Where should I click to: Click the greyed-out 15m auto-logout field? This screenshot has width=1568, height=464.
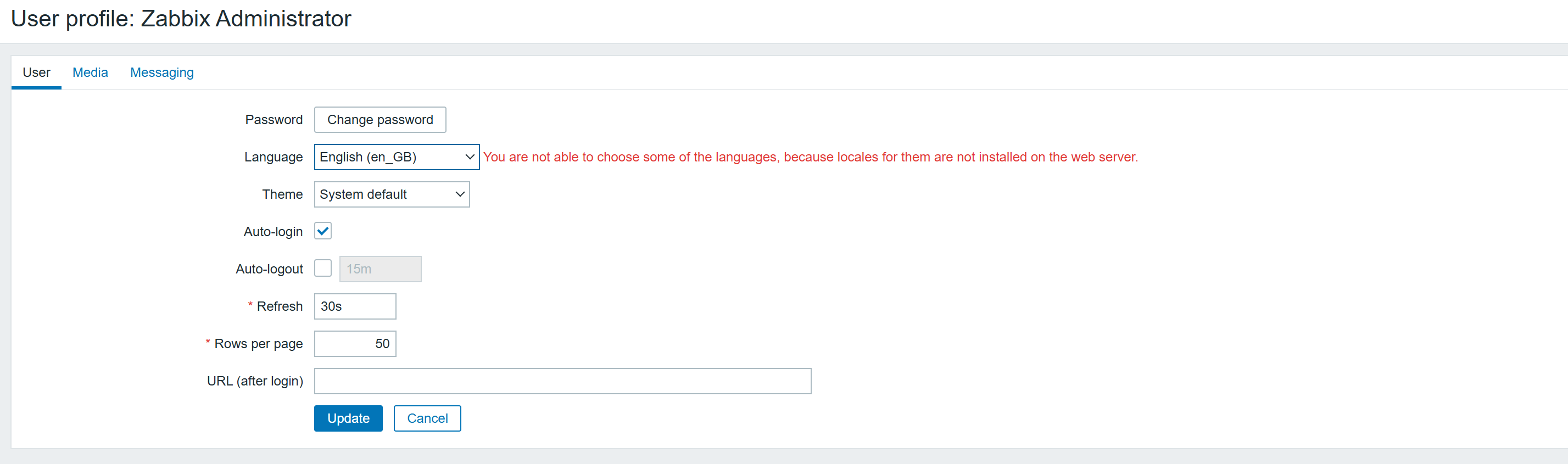pyautogui.click(x=380, y=269)
